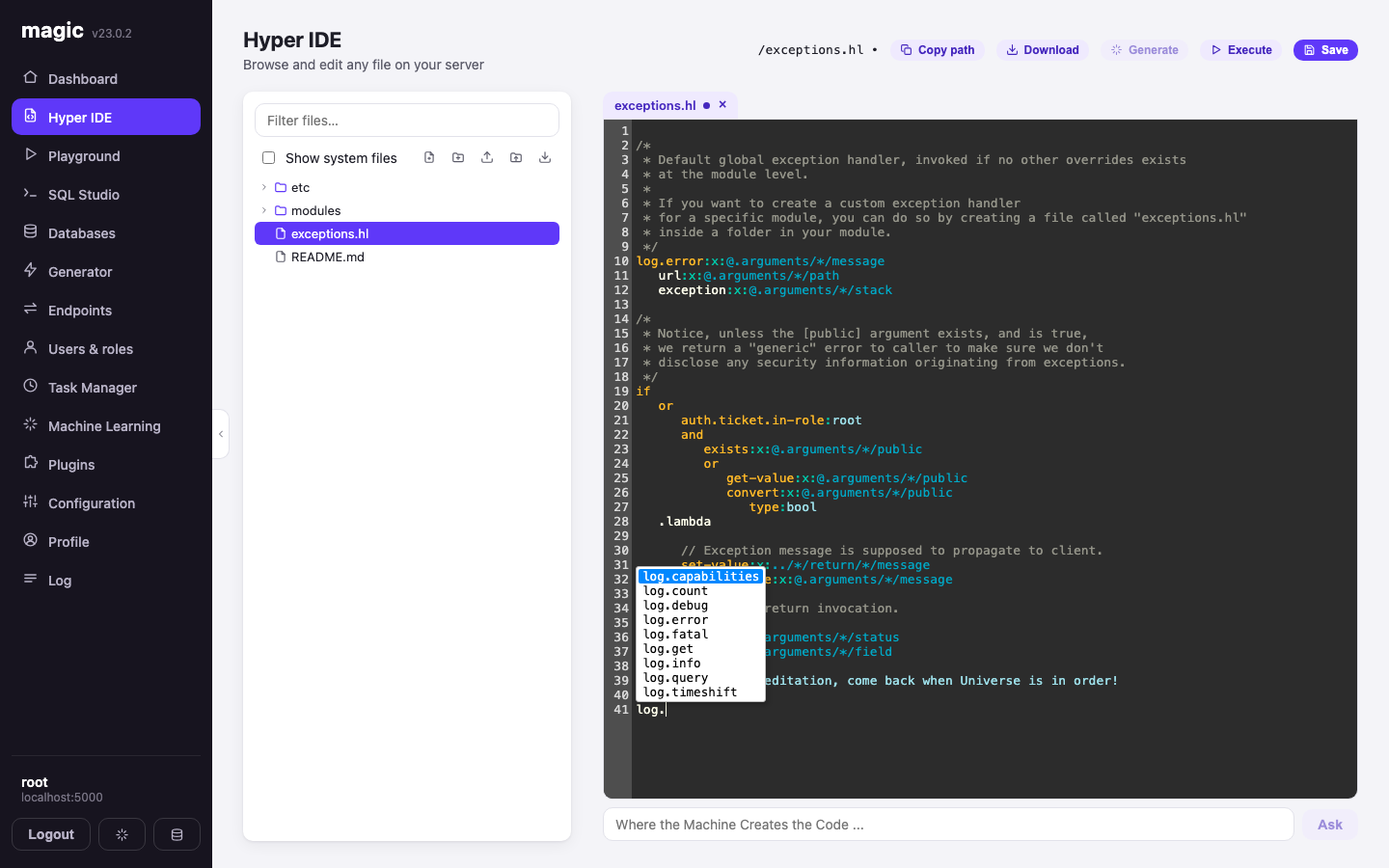1389x868 pixels.
Task: Open the Databases sidebar item
Action: click(106, 233)
